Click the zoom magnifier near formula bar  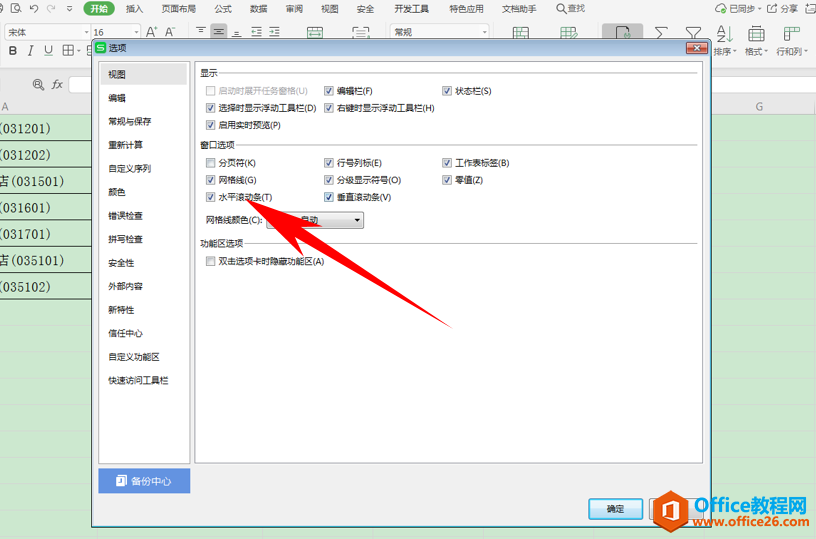coord(38,84)
